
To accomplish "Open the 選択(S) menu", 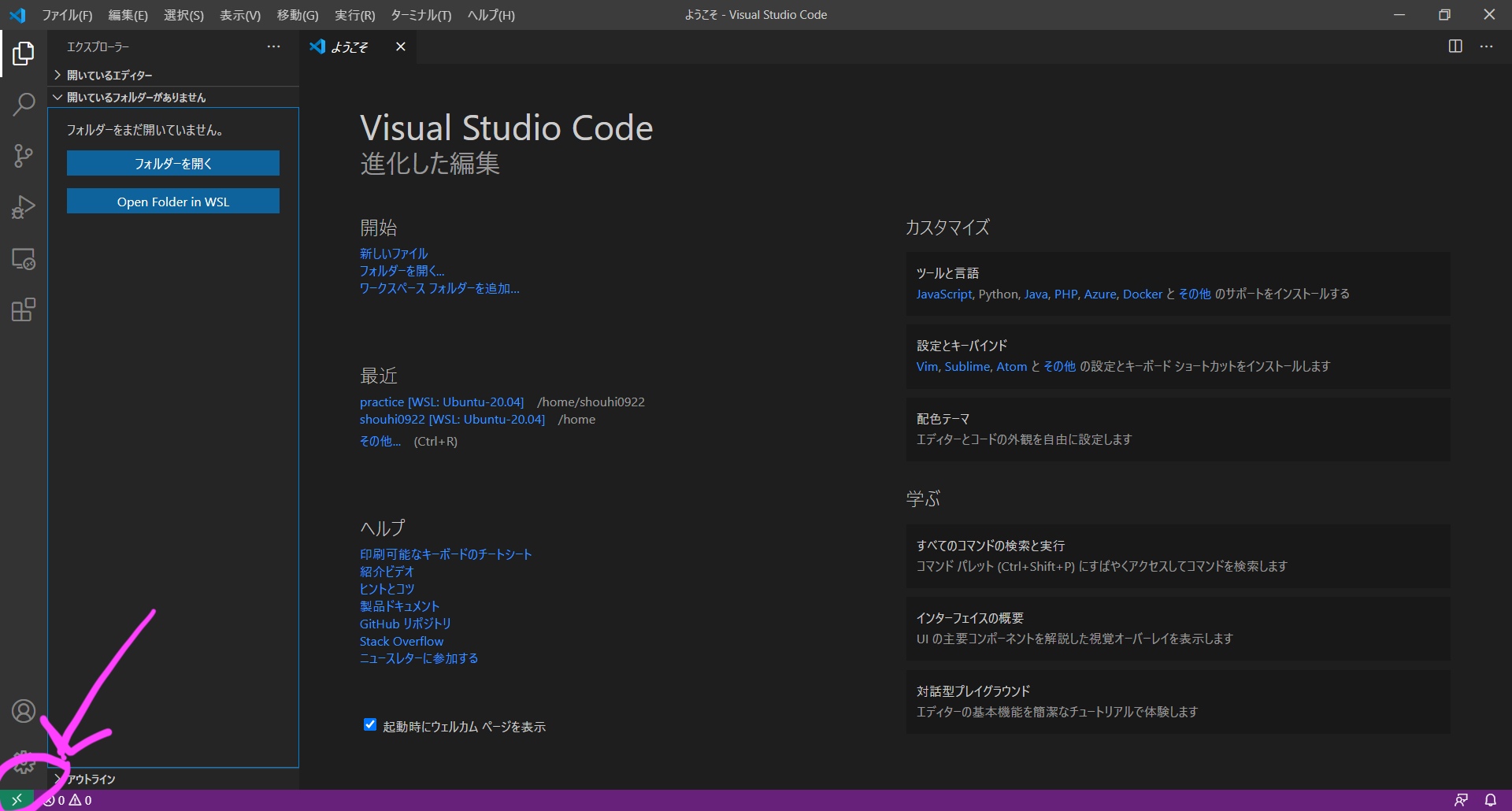I will point(183,15).
